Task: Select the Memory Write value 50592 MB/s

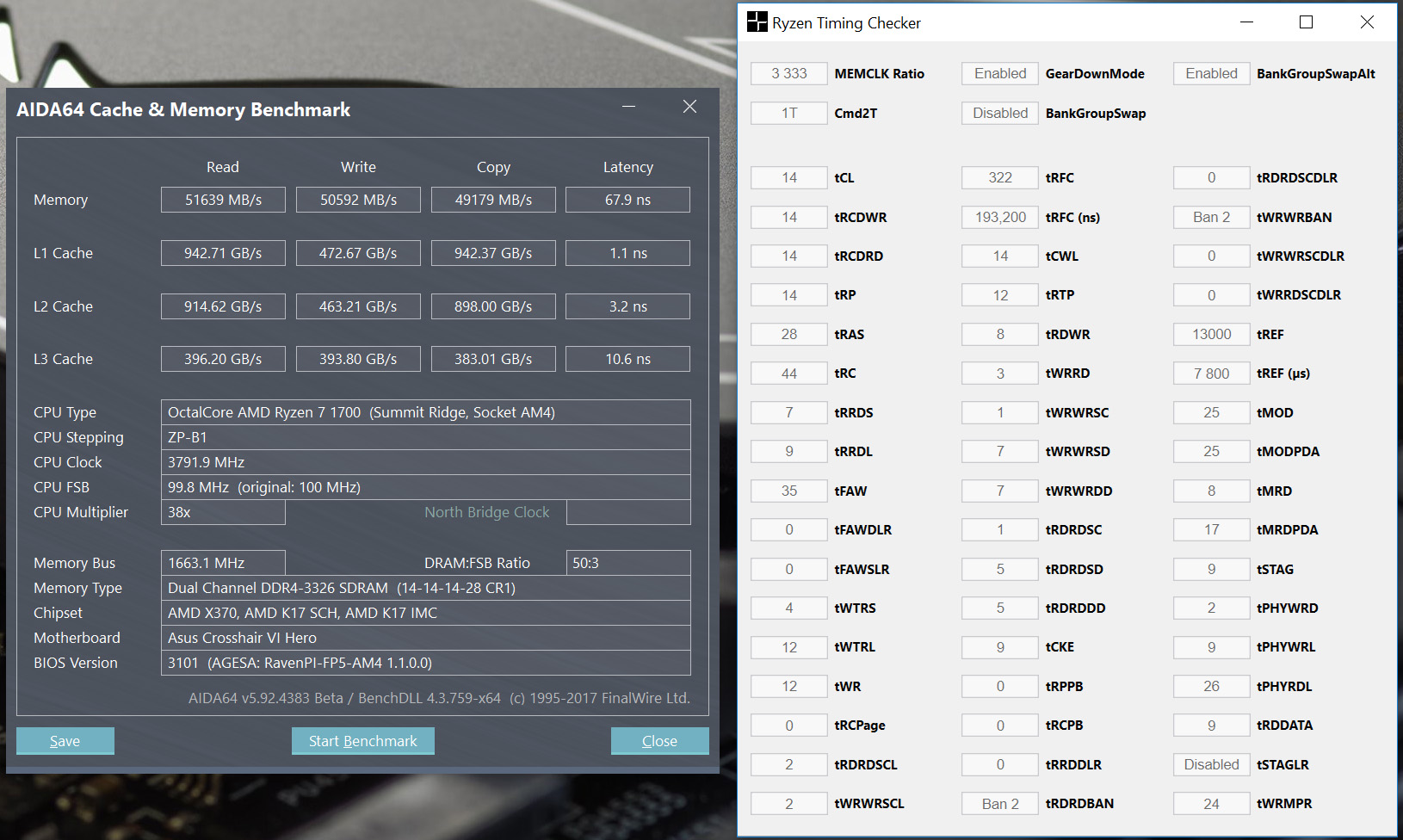Action: pos(358,200)
